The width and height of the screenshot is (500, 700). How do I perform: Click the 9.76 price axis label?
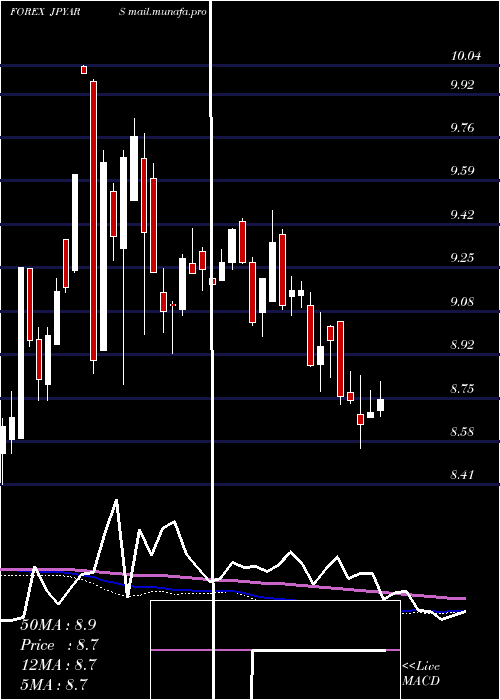coord(462,128)
